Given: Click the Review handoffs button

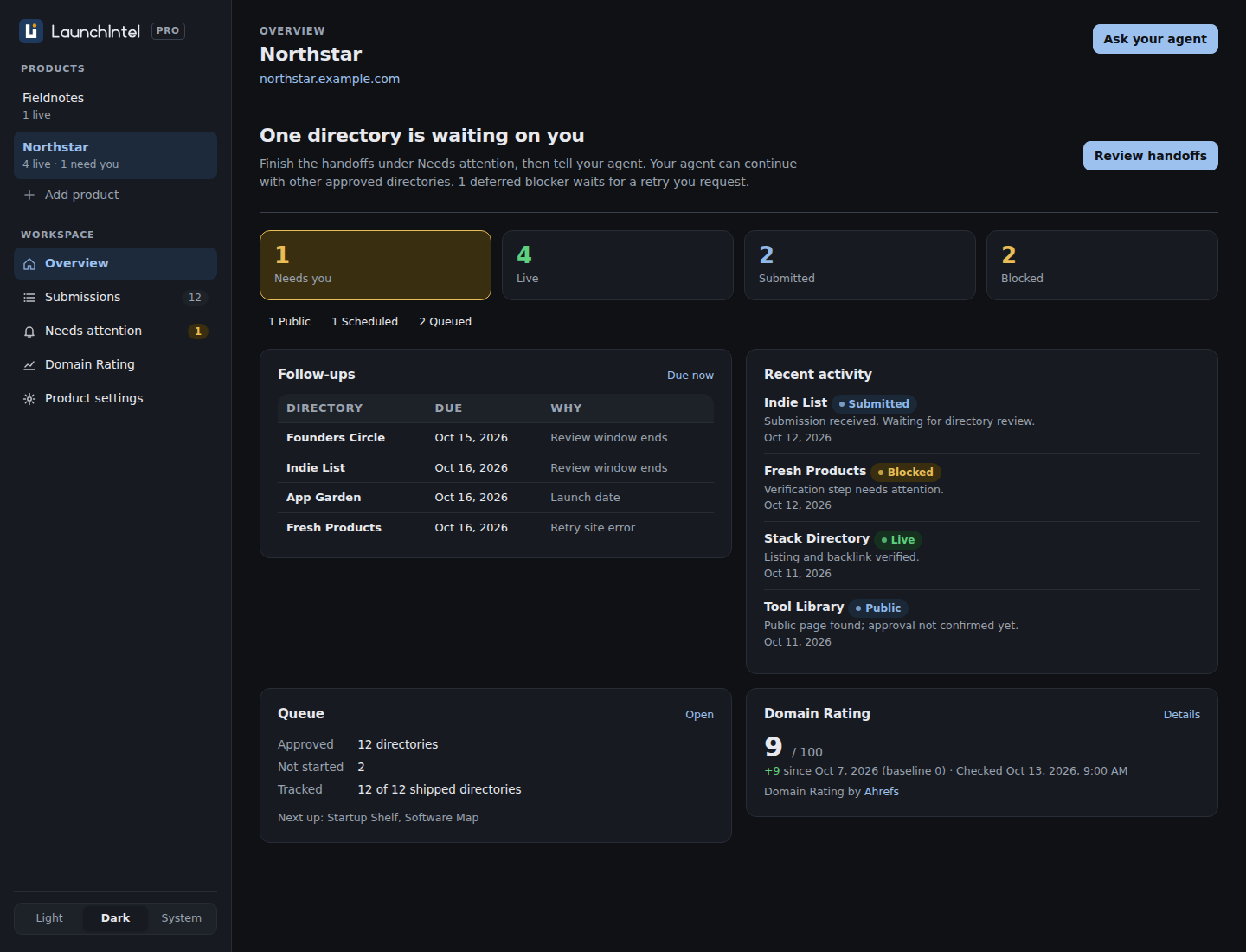Looking at the screenshot, I should (1150, 156).
